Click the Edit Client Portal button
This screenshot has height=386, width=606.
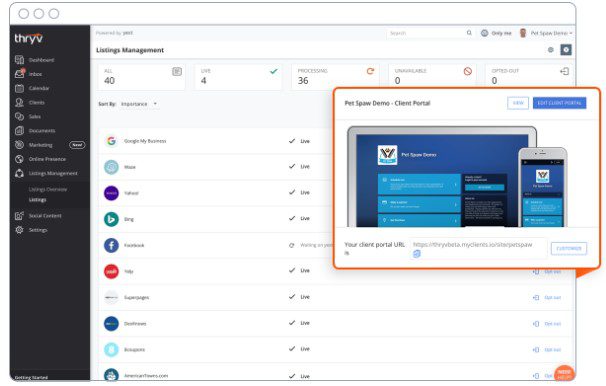[x=560, y=103]
